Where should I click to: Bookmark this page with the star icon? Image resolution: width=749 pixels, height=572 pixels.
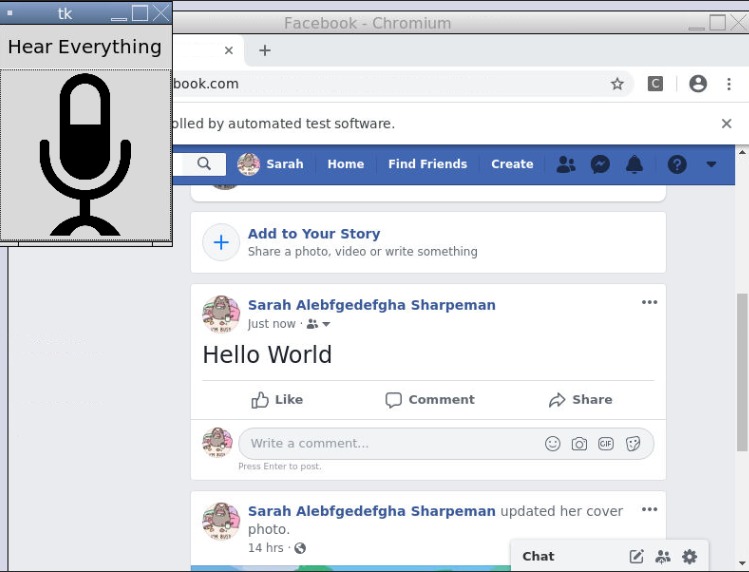(x=617, y=84)
